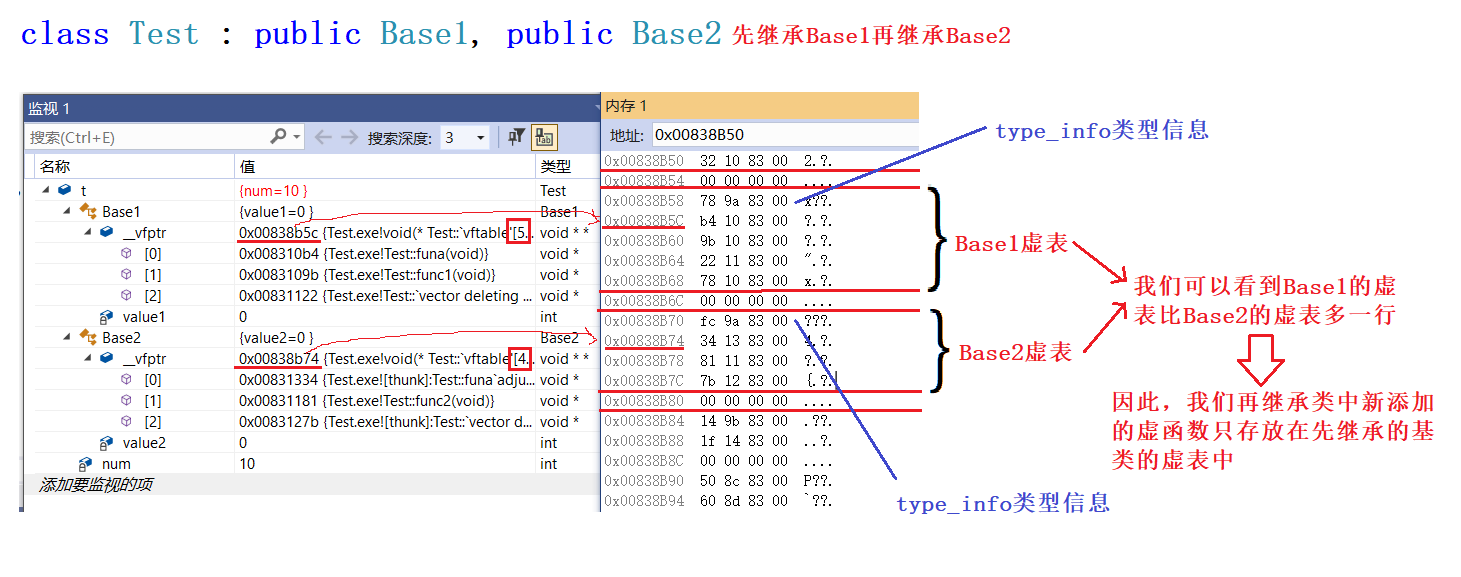Click the filter pin icon in watch toolbar

516,137
